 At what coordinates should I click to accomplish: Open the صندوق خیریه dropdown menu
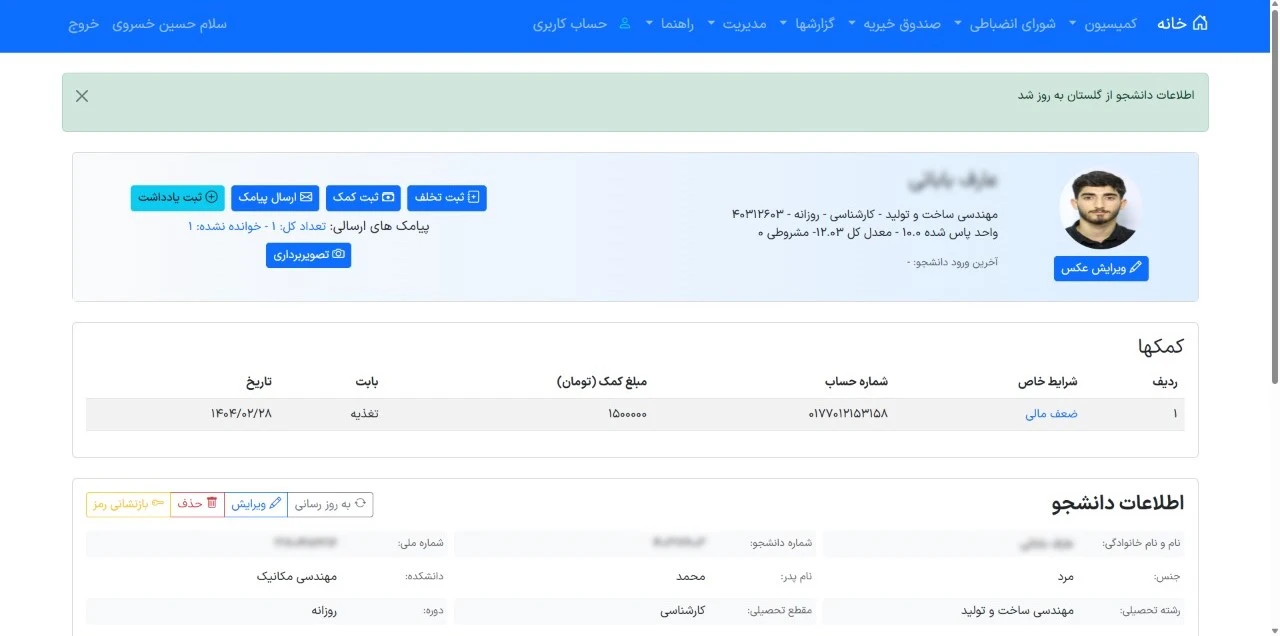click(x=894, y=23)
